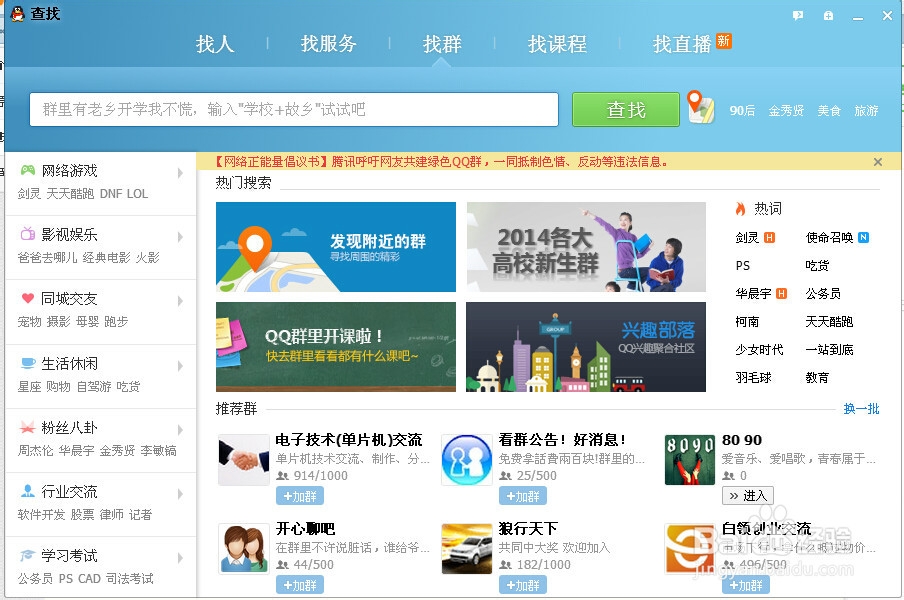Open the nearby map location icon
This screenshot has width=904, height=600.
pos(700,107)
